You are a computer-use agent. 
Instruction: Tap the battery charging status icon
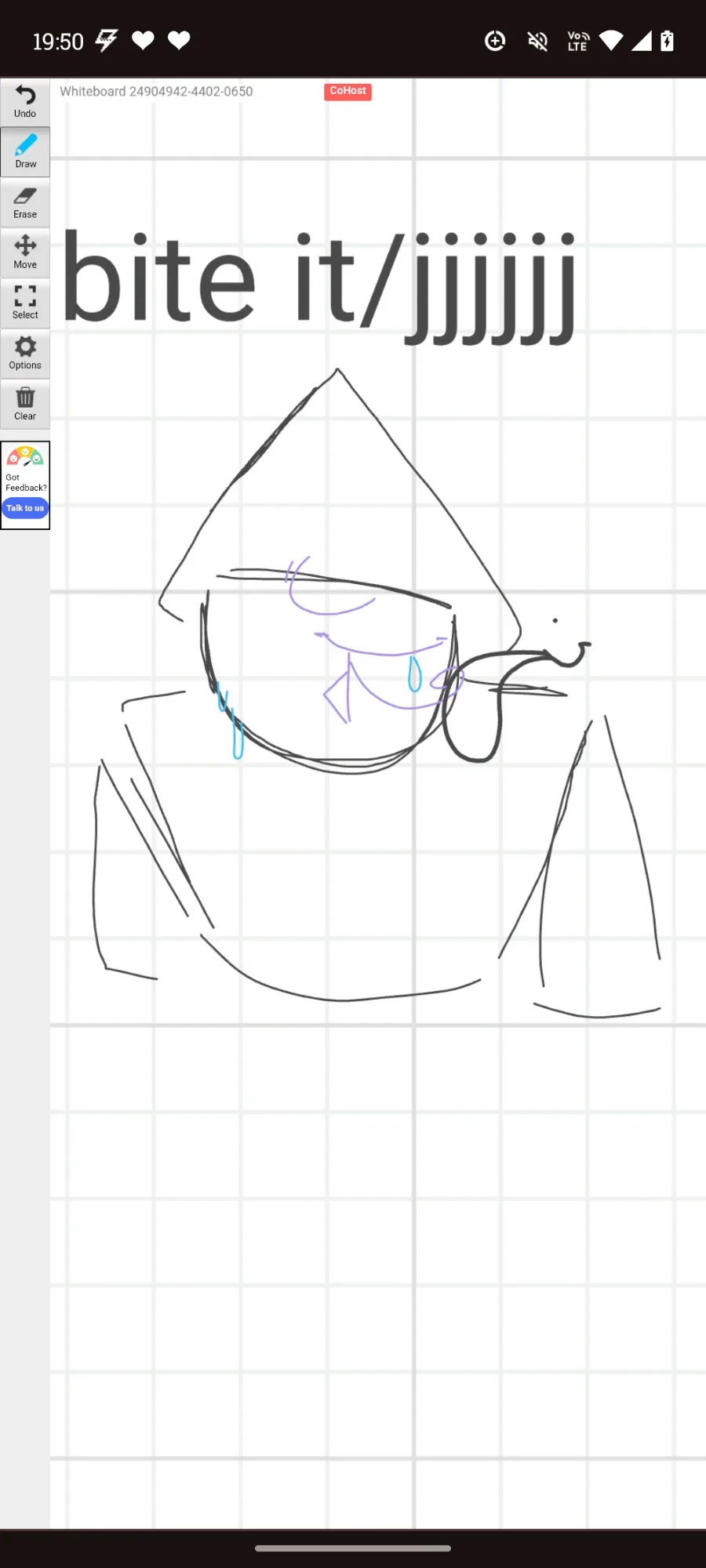[667, 41]
